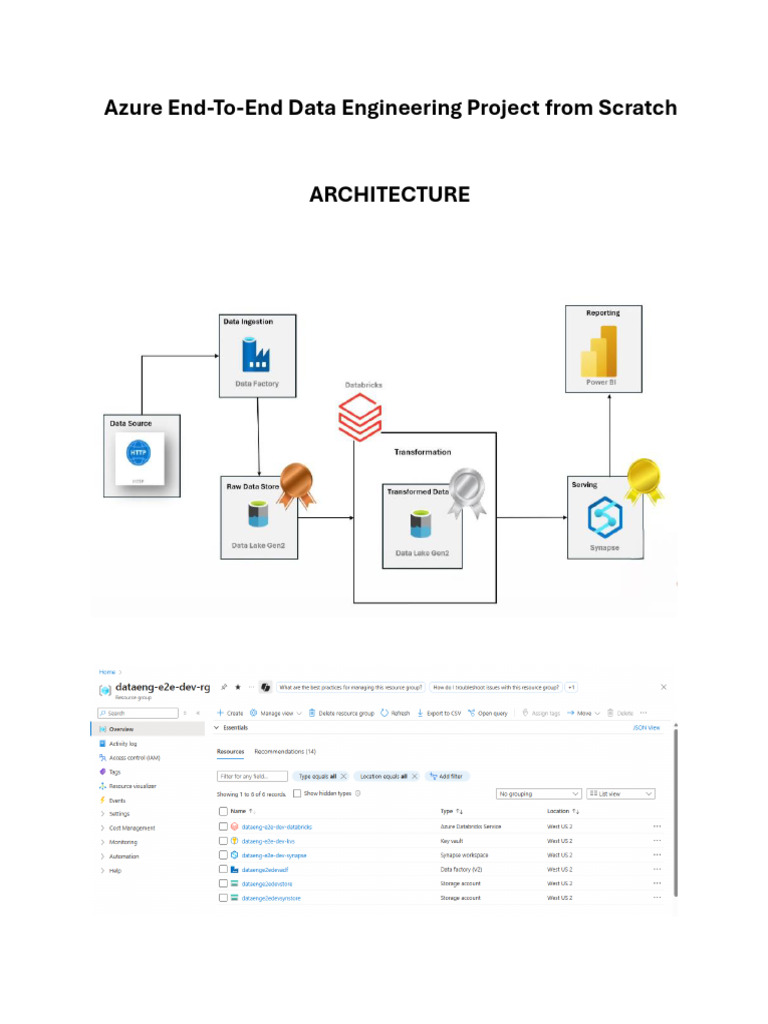The height and width of the screenshot is (1024, 768).
Task: Open the Move dropdown in the toolbar
Action: pos(583,713)
